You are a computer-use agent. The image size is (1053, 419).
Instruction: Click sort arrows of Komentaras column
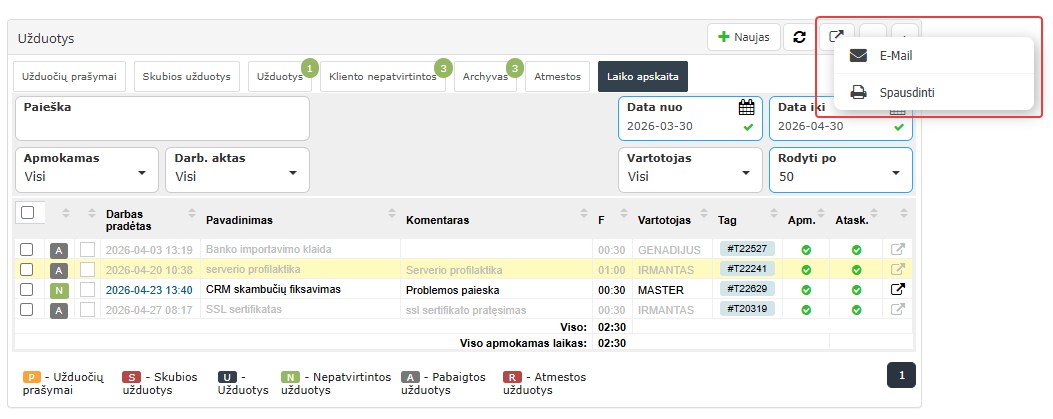point(584,213)
